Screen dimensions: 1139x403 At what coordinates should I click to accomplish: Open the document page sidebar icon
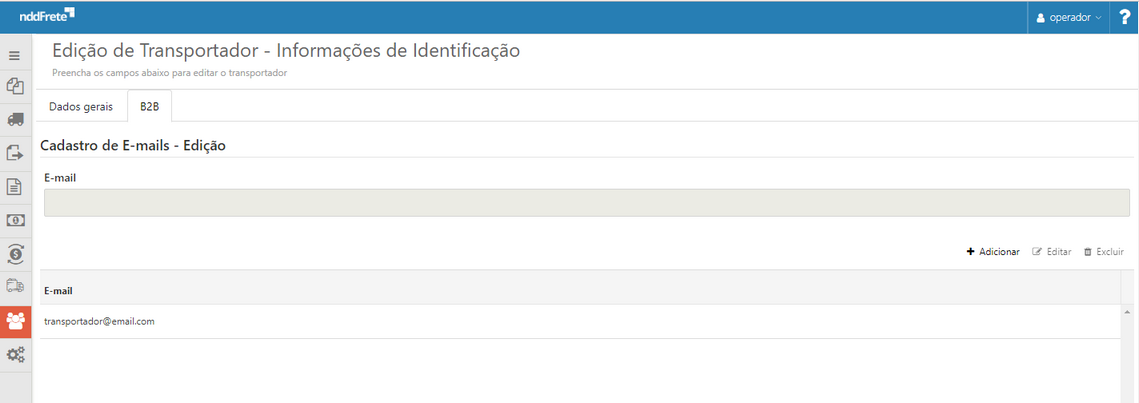pos(15,186)
